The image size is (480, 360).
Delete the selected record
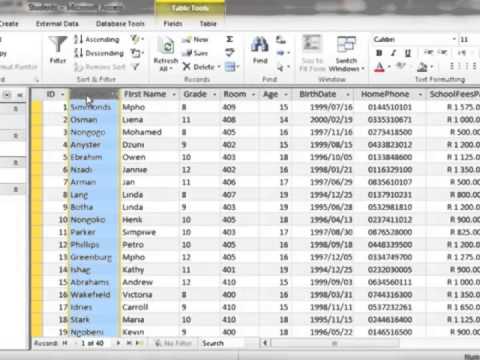point(202,67)
